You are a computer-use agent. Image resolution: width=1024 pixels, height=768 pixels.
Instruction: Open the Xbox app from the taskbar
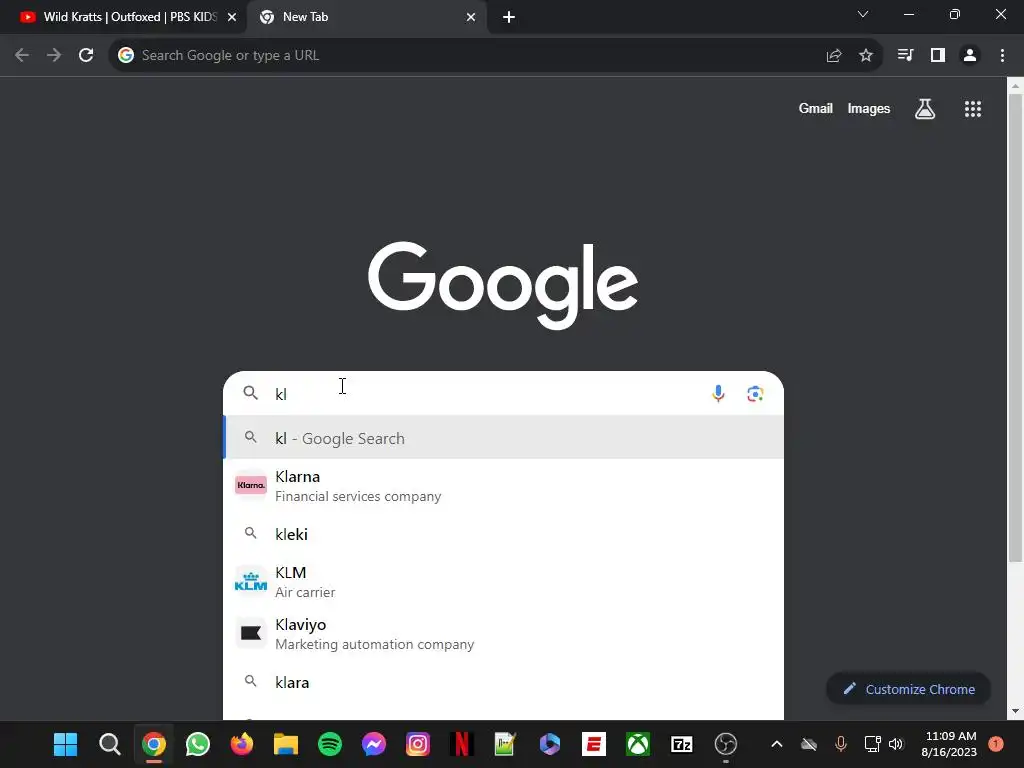(637, 744)
